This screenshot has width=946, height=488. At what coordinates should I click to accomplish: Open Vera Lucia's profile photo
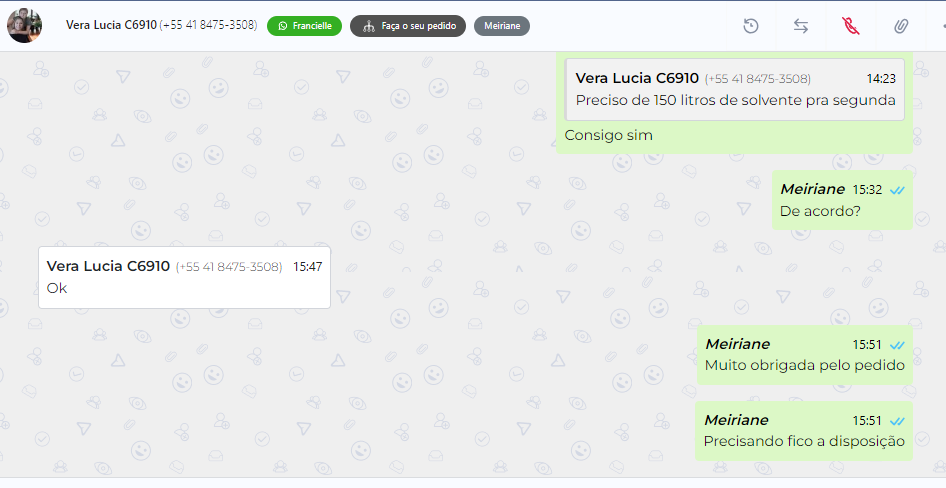pyautogui.click(x=24, y=25)
